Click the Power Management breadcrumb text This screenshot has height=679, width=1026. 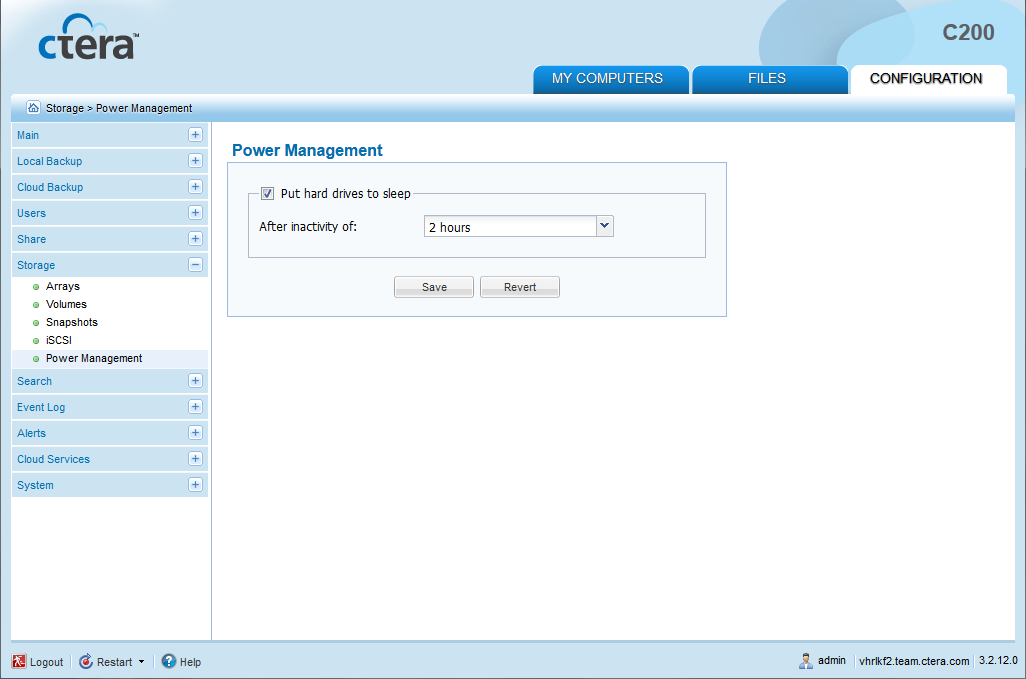point(144,108)
